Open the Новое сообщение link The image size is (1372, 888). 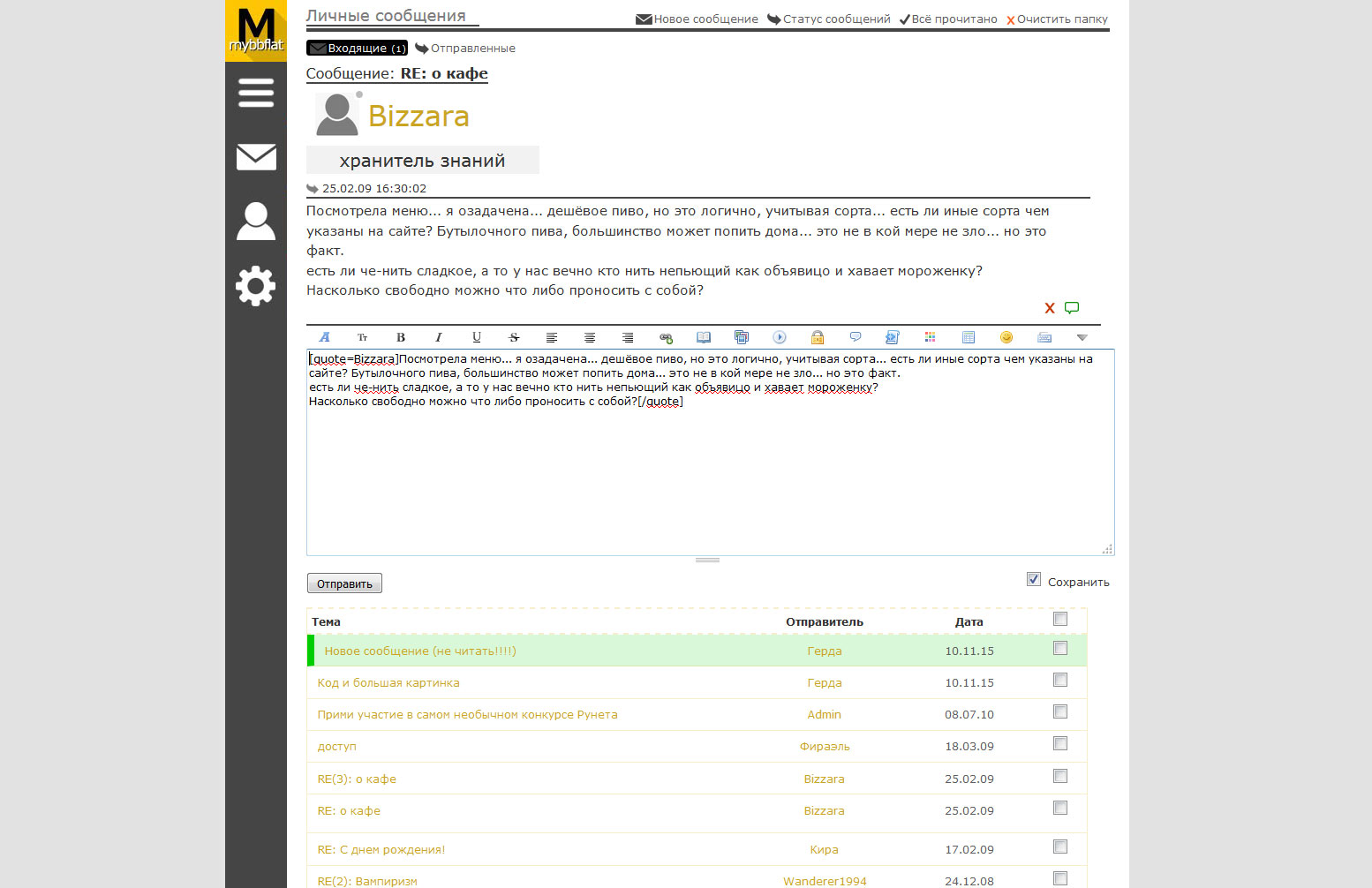tap(697, 19)
